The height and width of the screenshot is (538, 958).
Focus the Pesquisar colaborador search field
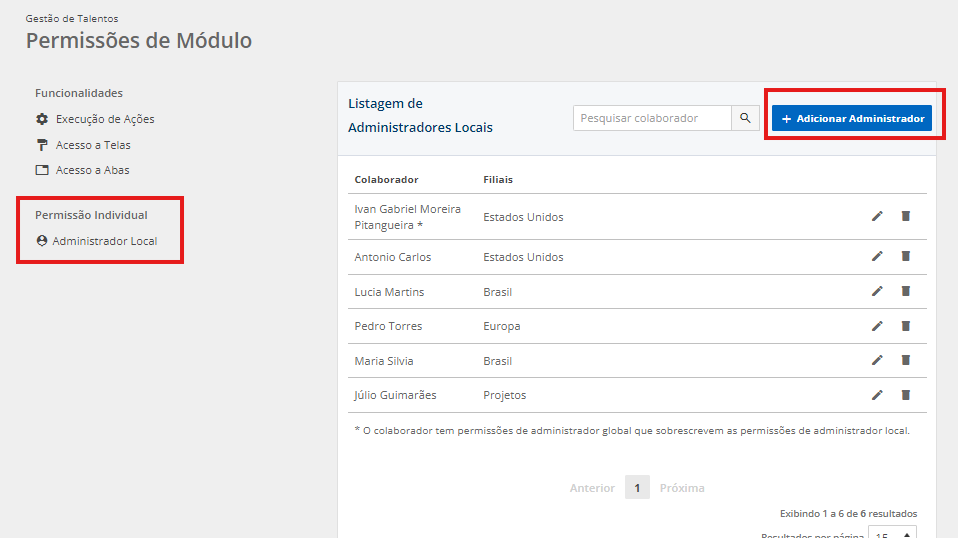point(652,118)
